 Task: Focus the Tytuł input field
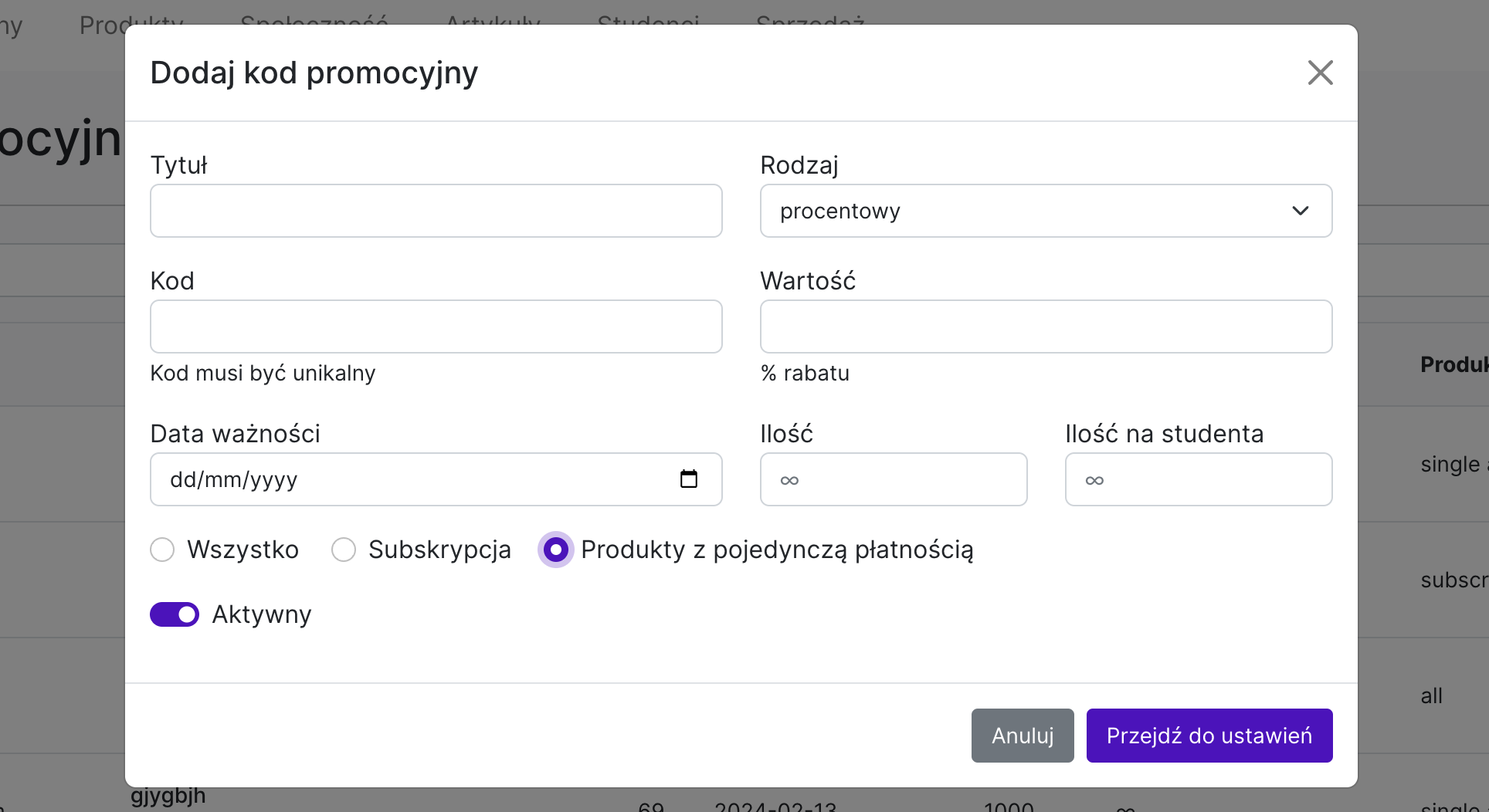pos(436,211)
